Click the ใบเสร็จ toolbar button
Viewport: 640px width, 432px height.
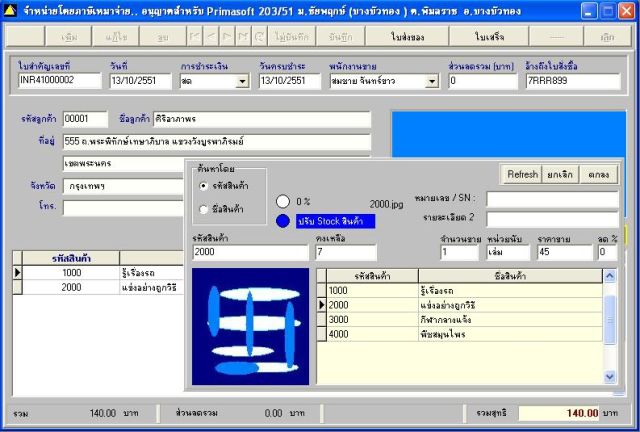(x=490, y=36)
